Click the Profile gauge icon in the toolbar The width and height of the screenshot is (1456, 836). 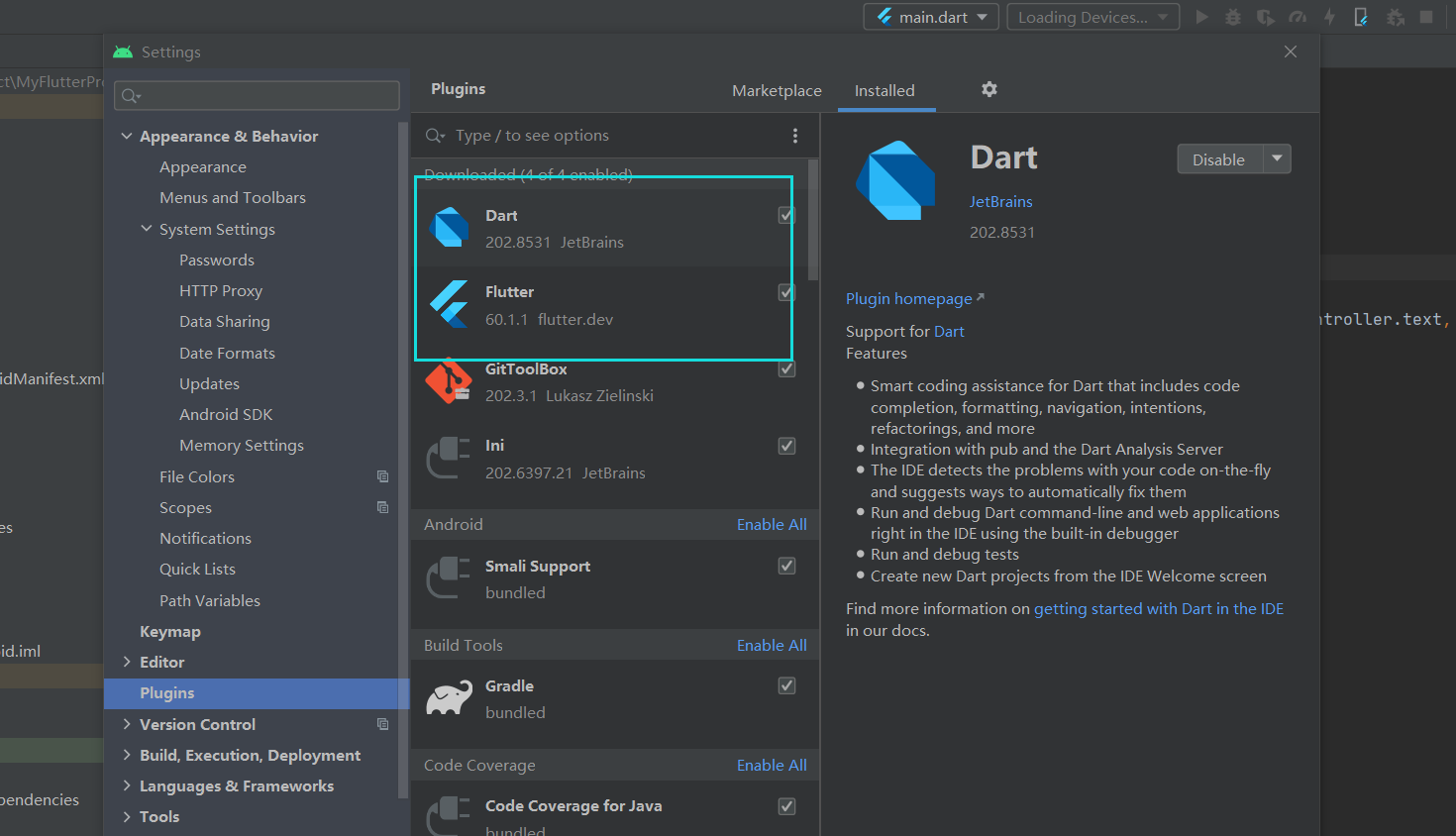(x=1298, y=17)
